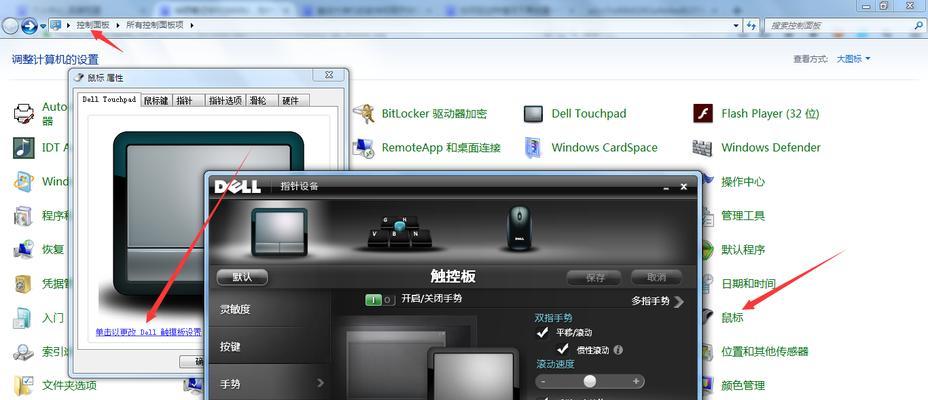Screen dimensions: 928x400
Task: Switch to the 指针选项 tab
Action: pyautogui.click(x=225, y=101)
